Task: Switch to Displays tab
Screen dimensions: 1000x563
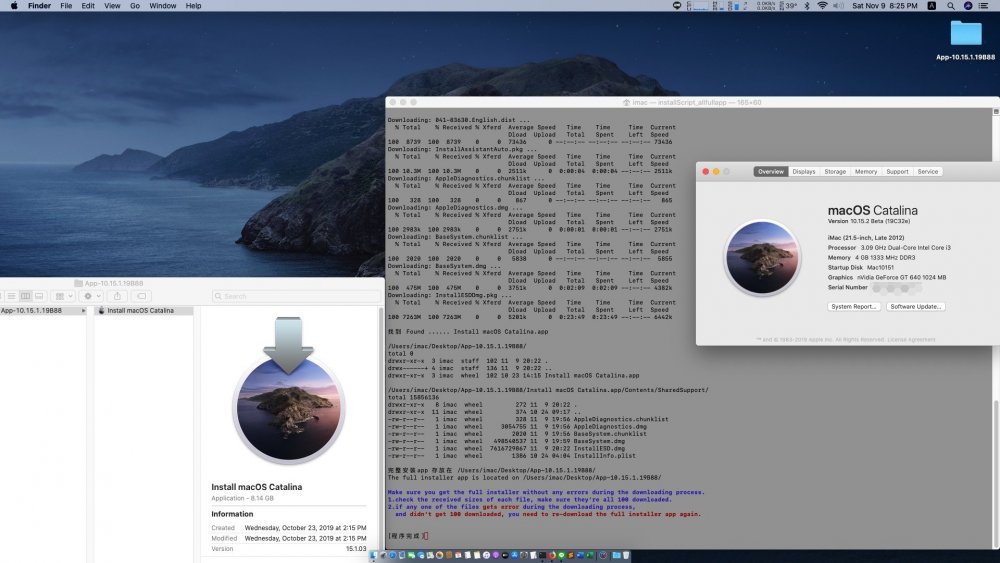Action: pos(804,172)
